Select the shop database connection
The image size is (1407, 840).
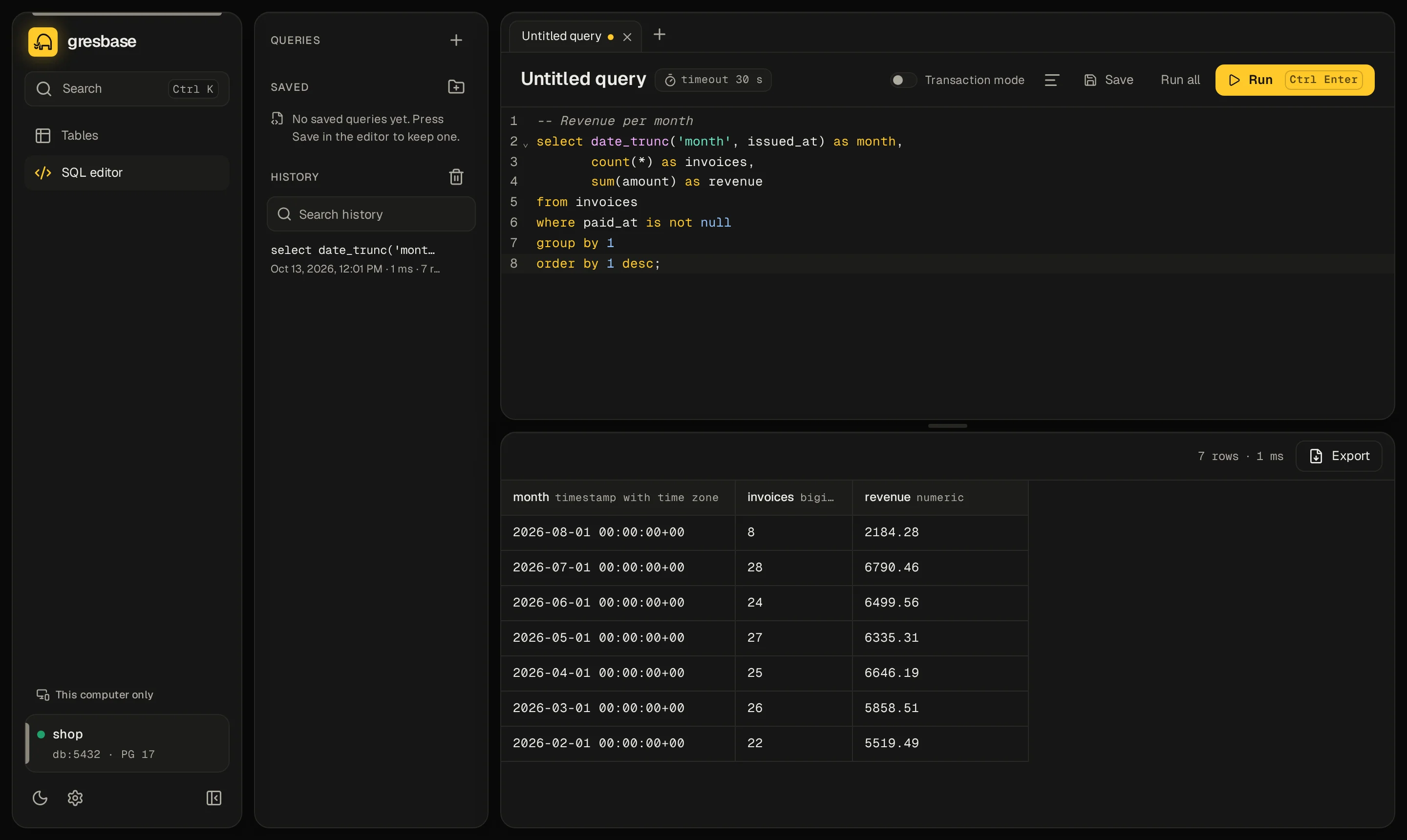coord(127,743)
